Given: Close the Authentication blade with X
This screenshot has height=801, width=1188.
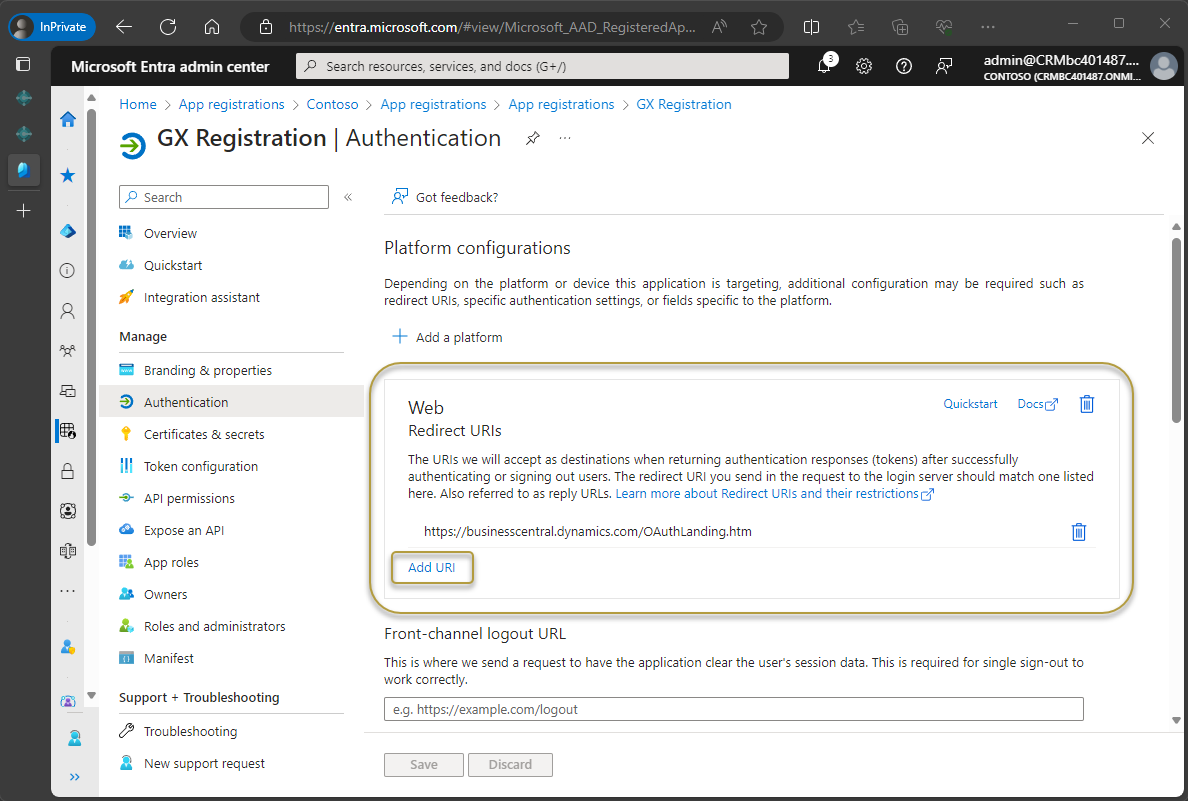Looking at the screenshot, I should 1148,139.
